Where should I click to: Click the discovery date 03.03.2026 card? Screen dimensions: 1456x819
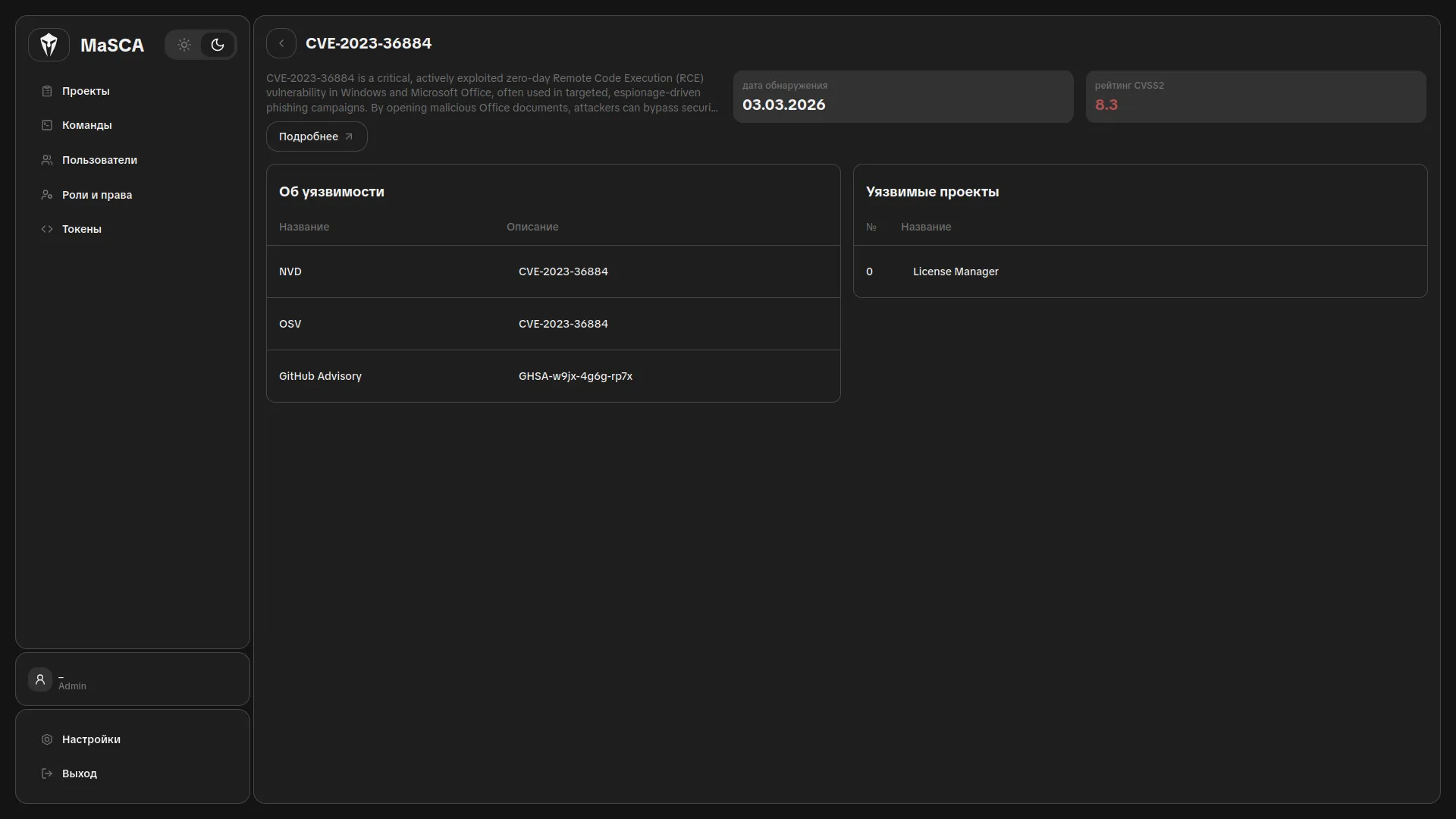pyautogui.click(x=902, y=96)
